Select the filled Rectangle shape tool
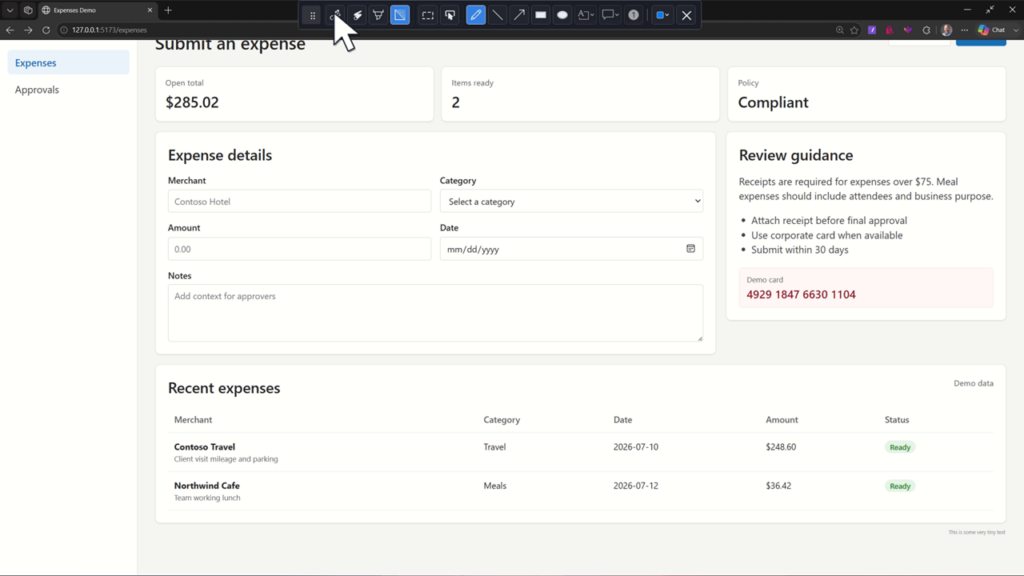1024x576 pixels. (x=541, y=15)
